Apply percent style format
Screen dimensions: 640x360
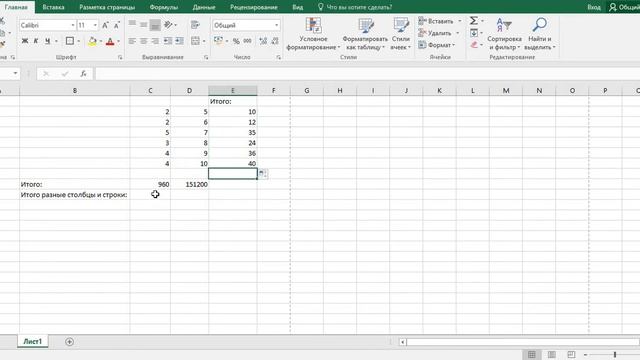coord(236,41)
